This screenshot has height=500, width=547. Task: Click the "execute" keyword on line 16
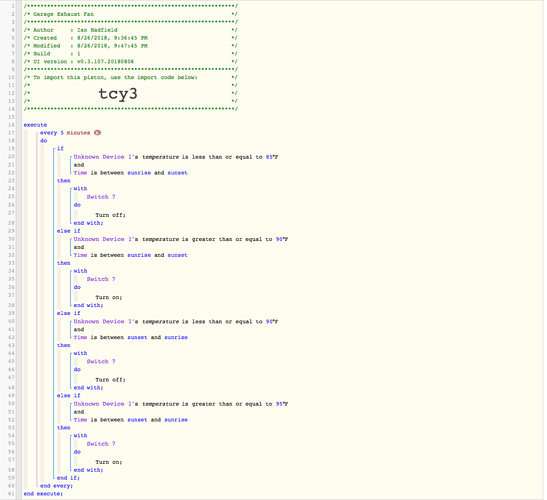click(x=35, y=125)
